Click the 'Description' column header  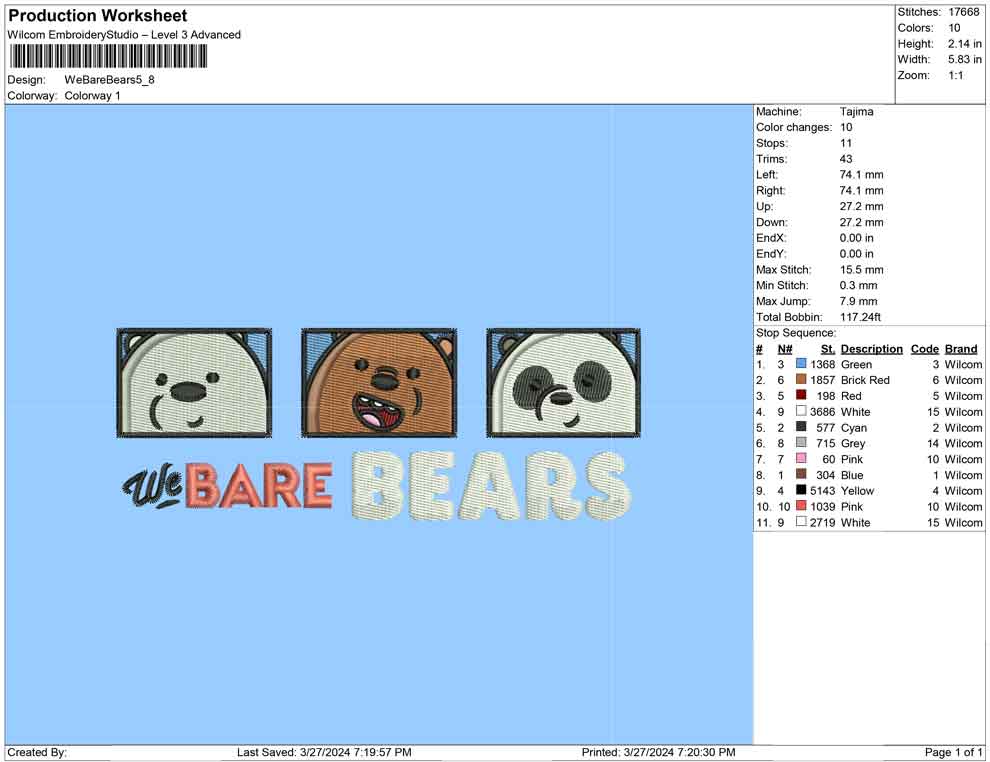(x=872, y=348)
